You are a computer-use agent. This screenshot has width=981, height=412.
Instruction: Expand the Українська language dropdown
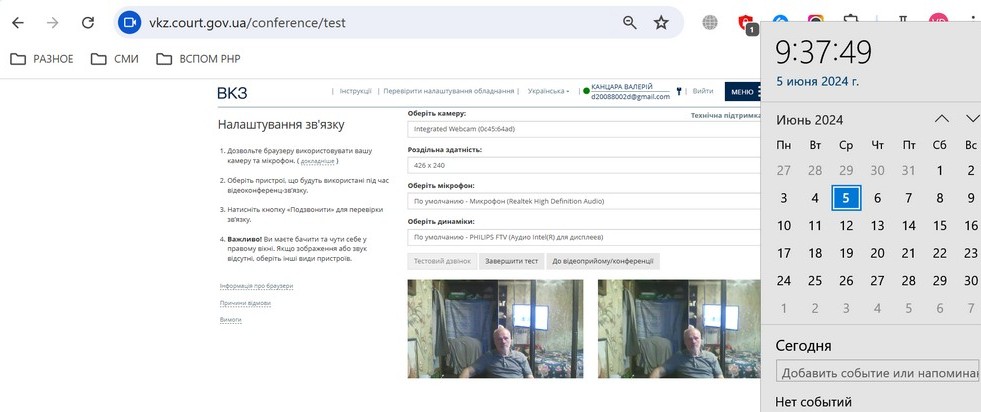point(548,91)
